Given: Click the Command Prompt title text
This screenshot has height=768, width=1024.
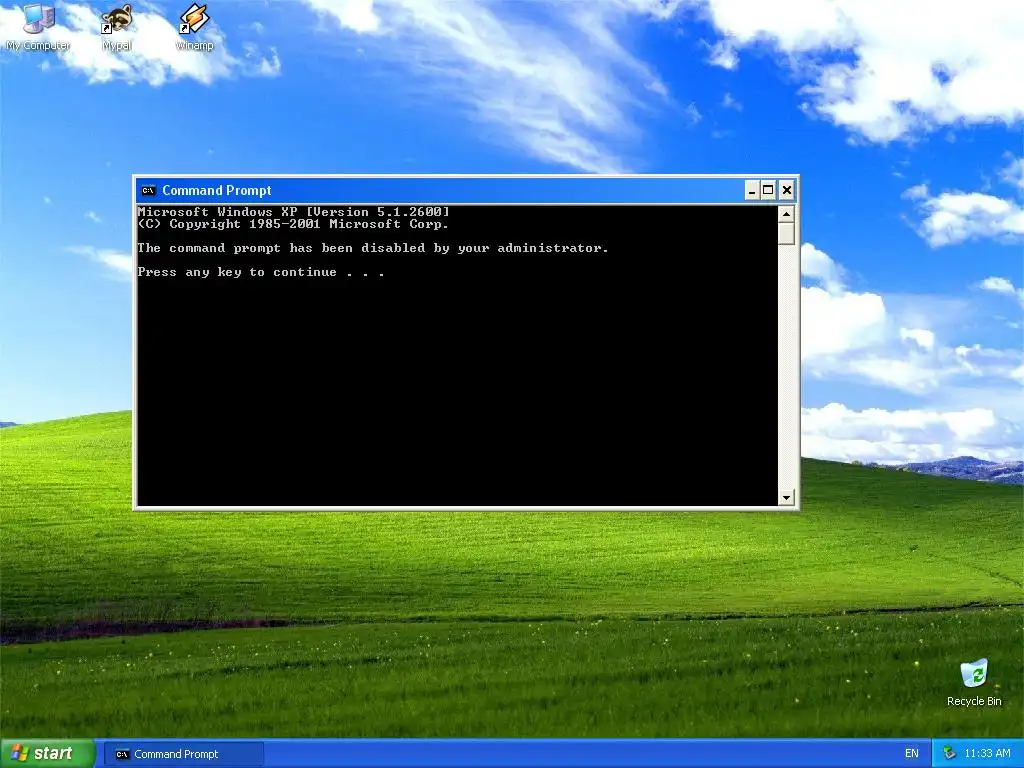Looking at the screenshot, I should 217,191.
